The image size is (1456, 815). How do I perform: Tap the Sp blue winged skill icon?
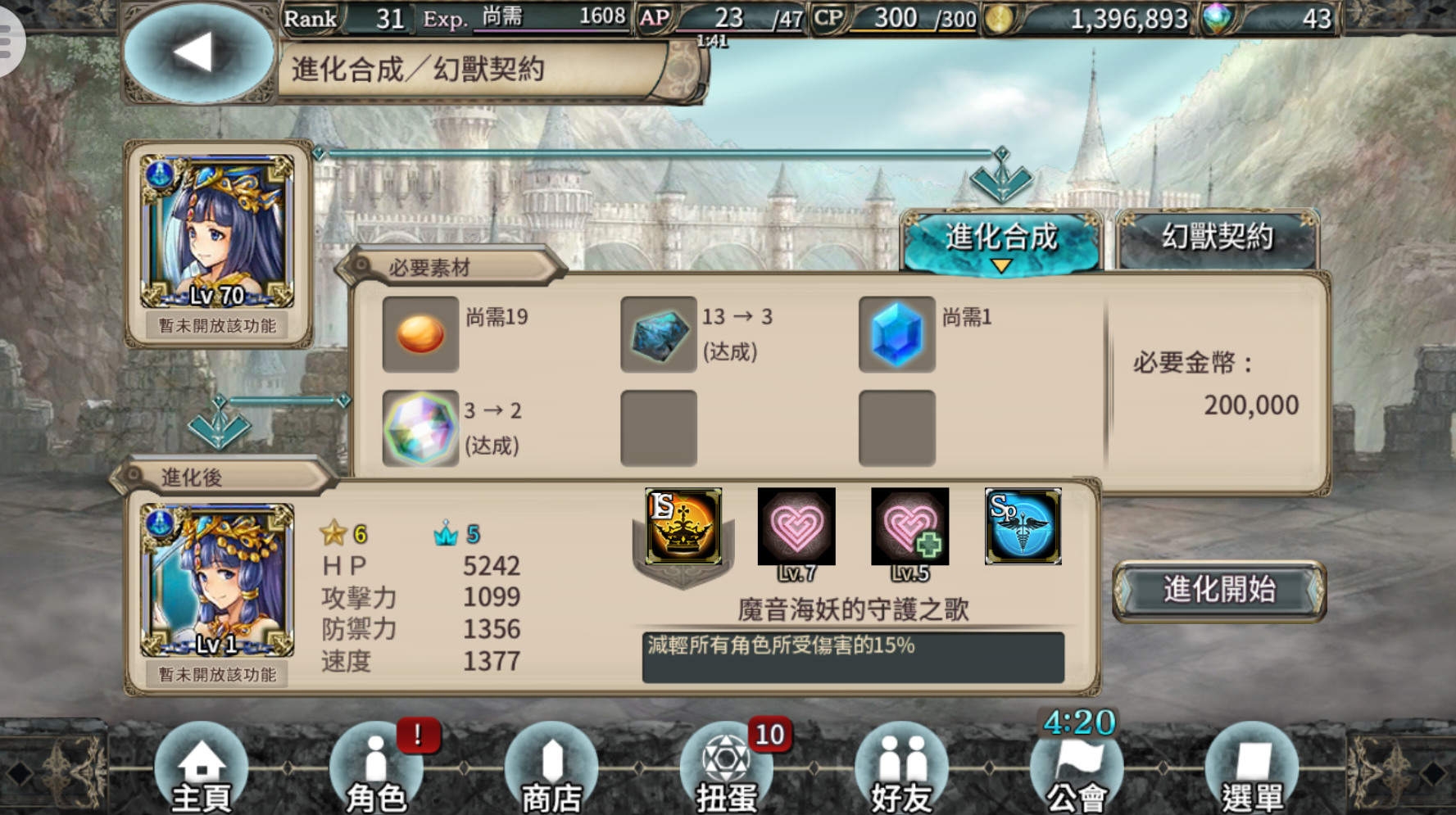pyautogui.click(x=1023, y=527)
